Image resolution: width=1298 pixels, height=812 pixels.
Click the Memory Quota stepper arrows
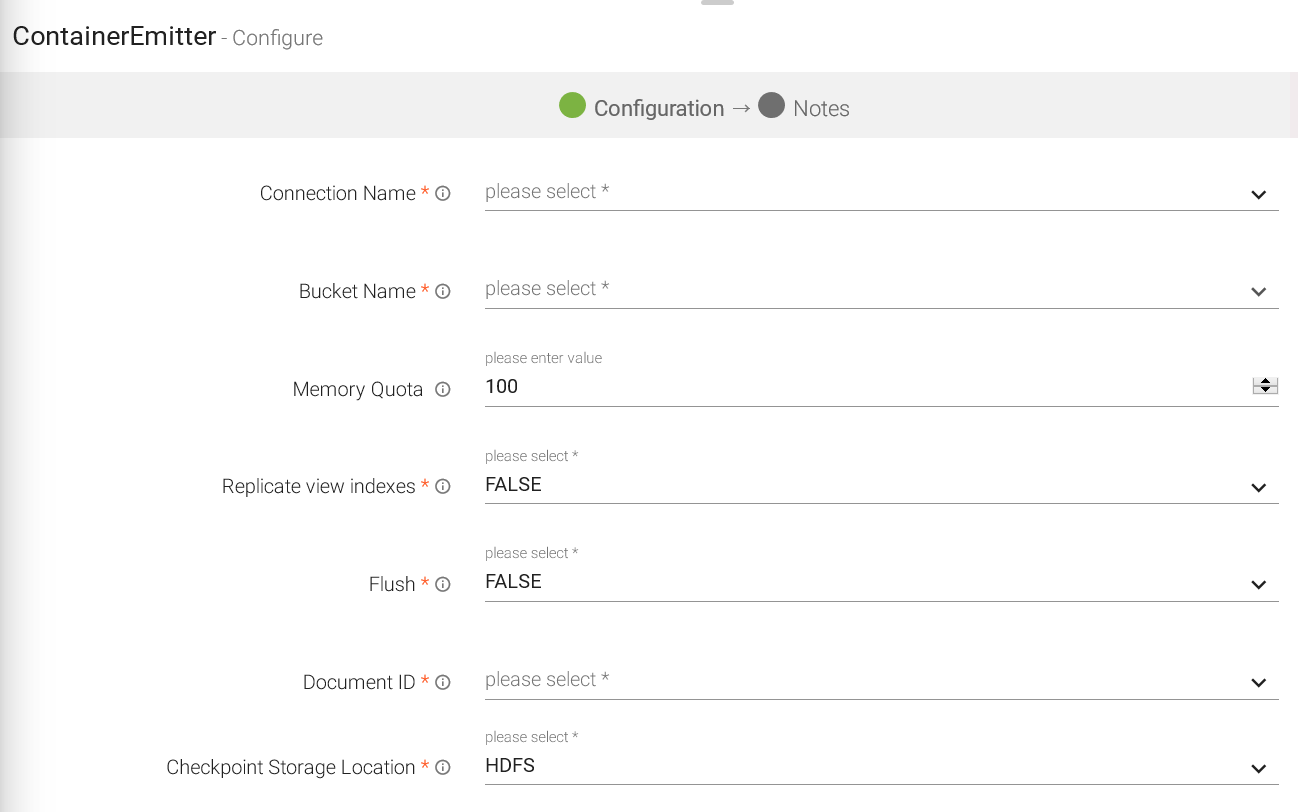[x=1265, y=386]
